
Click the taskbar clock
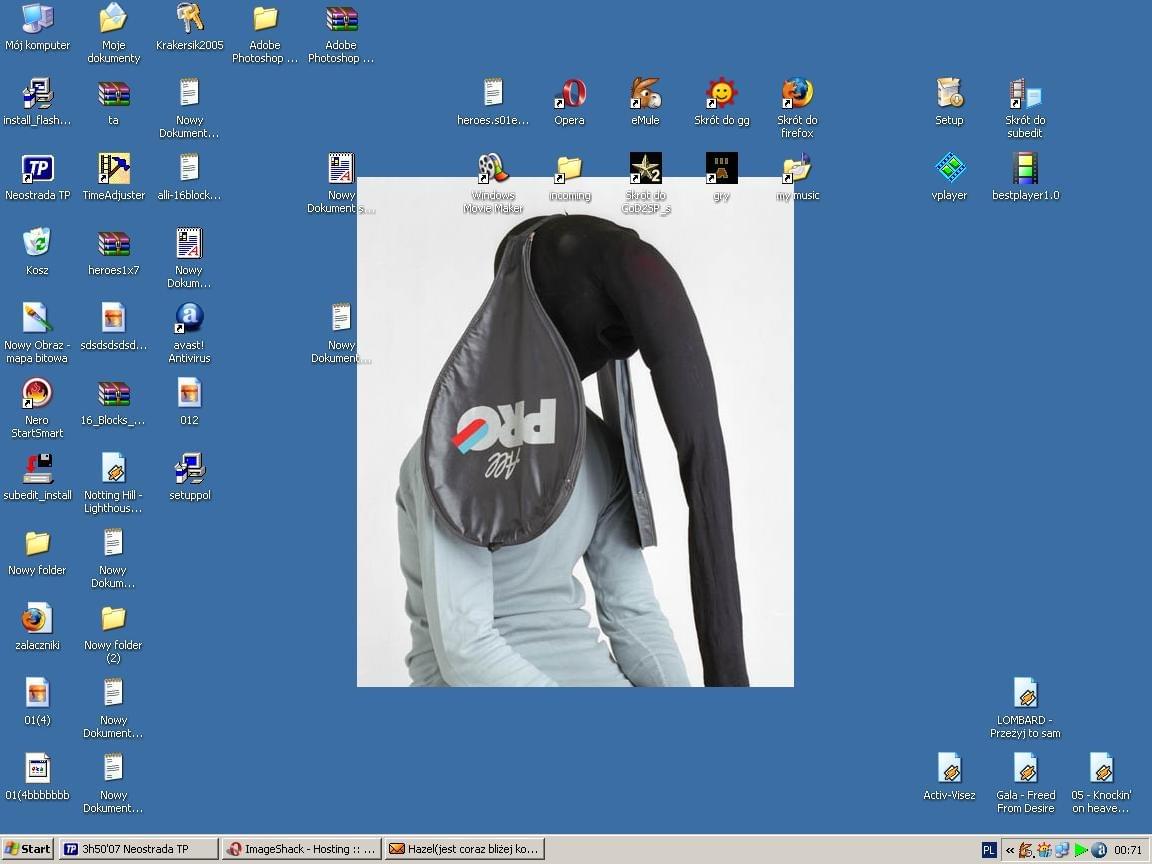click(x=1128, y=850)
